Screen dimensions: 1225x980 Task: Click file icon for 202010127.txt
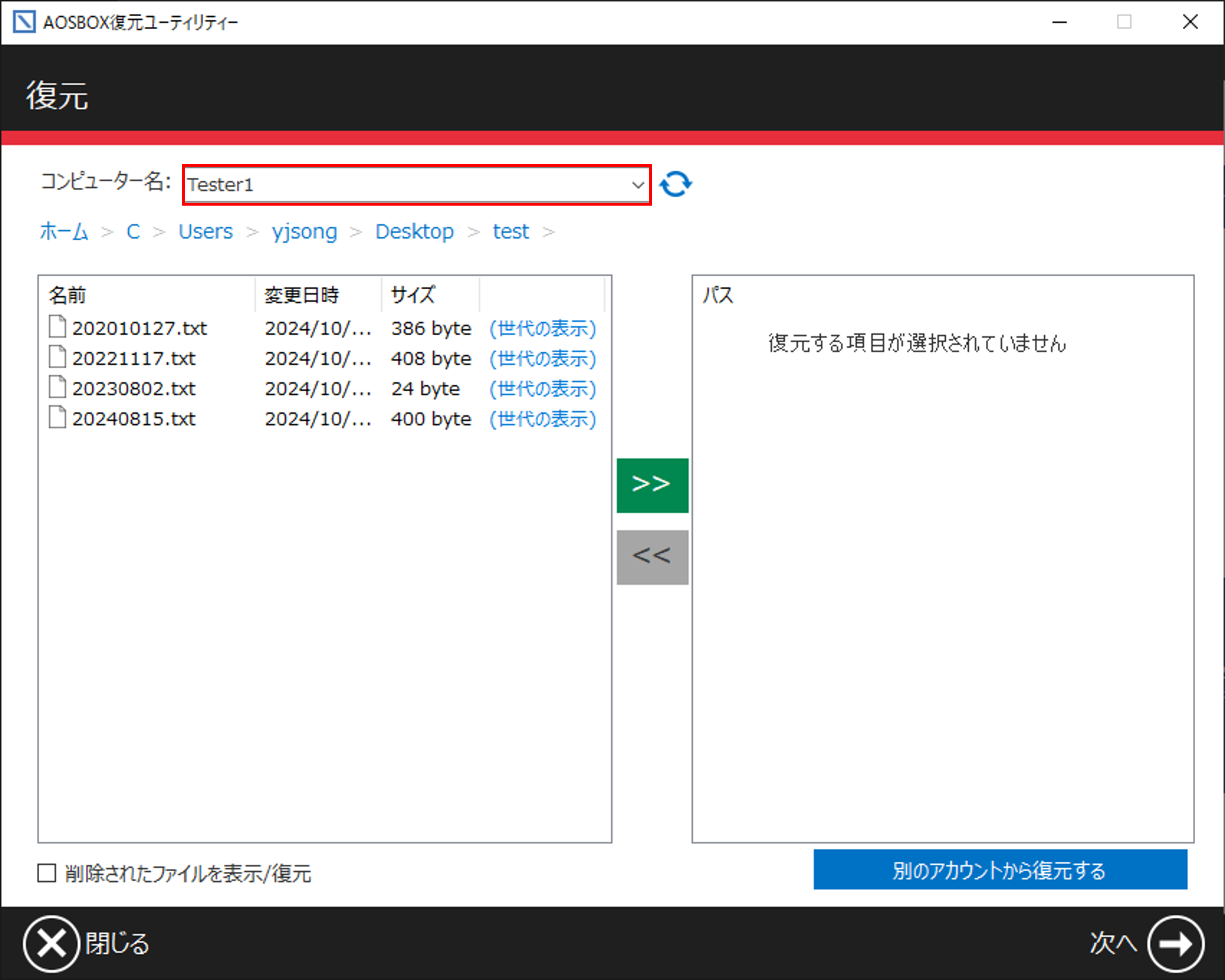(x=57, y=327)
